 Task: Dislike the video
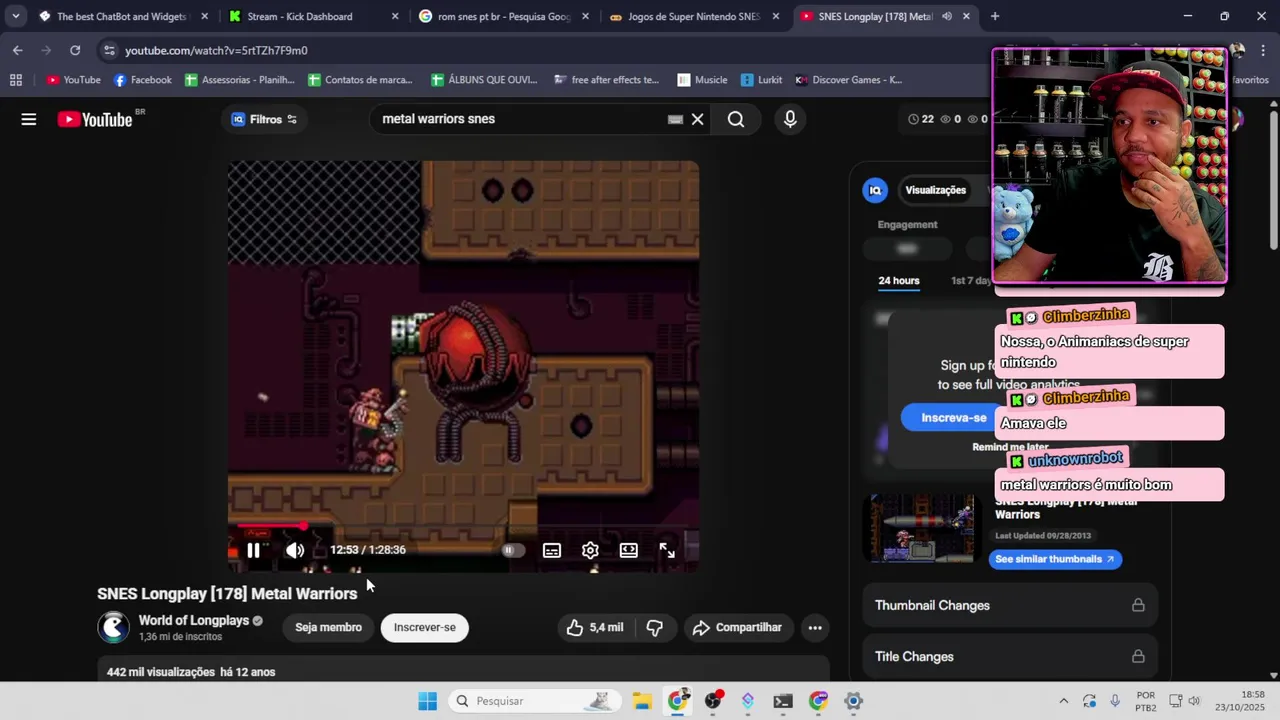[x=655, y=627]
